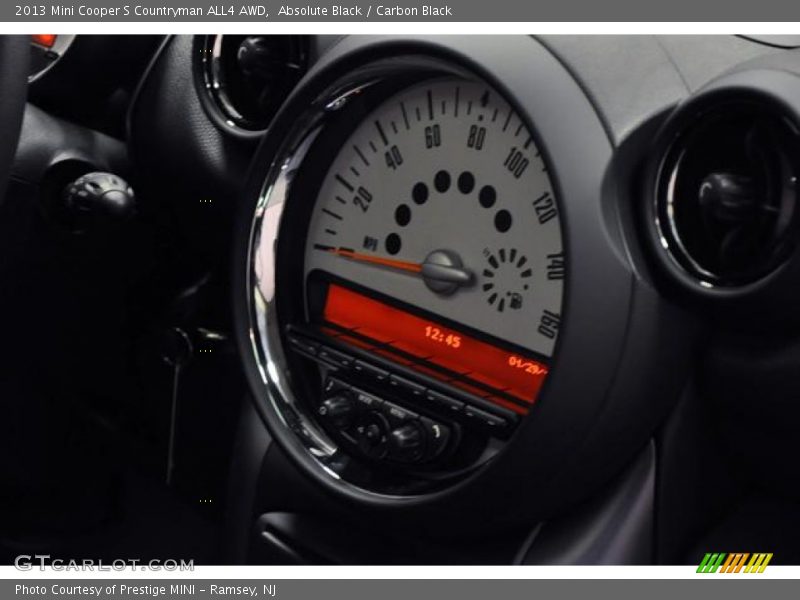The height and width of the screenshot is (600, 800).
Task: Click the 'Photo Courtesy of Prestige MINI - Ramsey, NJ' caption
Action: click(145, 590)
